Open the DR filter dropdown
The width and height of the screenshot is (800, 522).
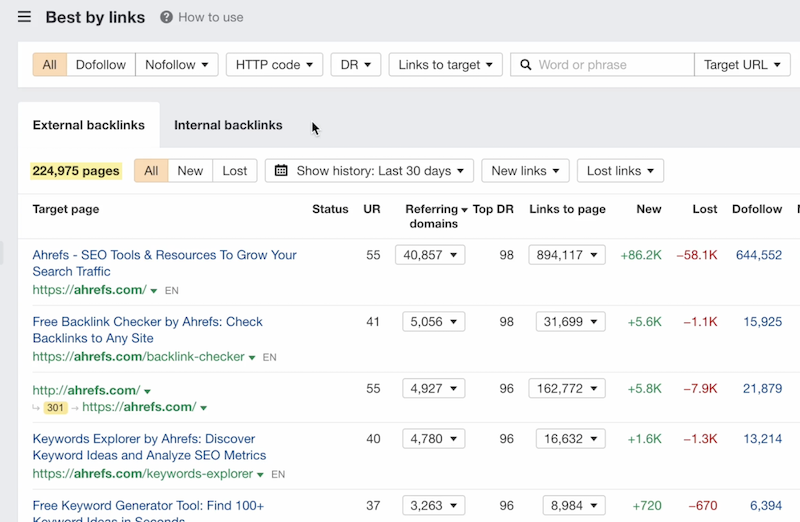pos(356,65)
